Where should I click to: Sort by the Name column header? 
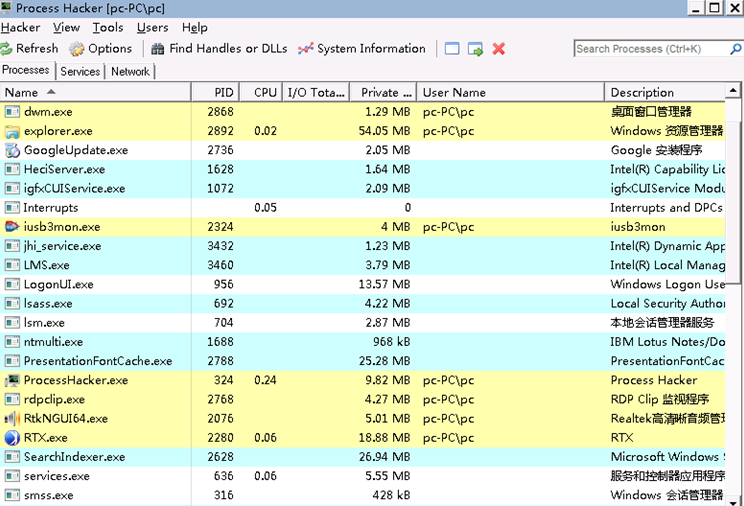[95, 92]
